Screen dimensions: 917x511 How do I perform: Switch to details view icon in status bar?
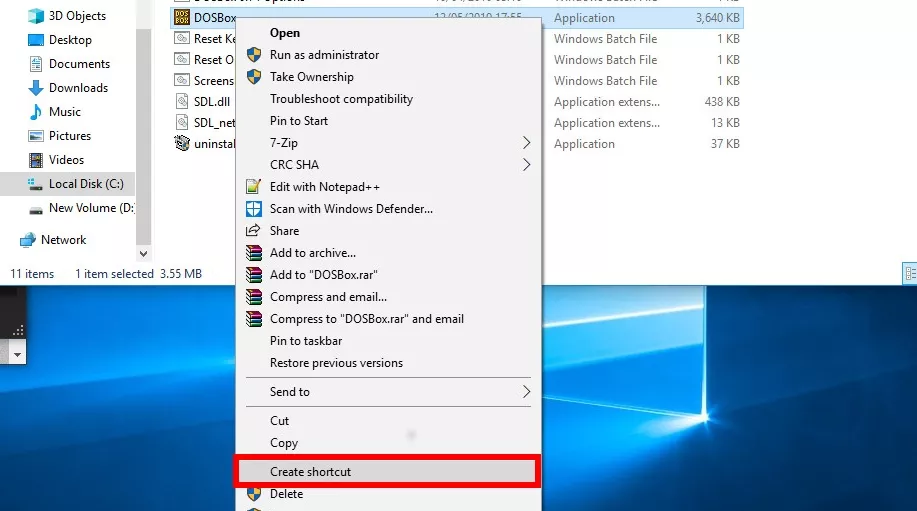(x=910, y=273)
